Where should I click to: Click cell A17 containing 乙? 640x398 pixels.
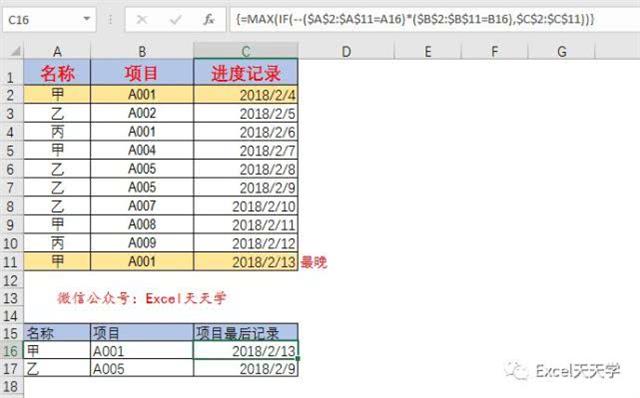57,368
